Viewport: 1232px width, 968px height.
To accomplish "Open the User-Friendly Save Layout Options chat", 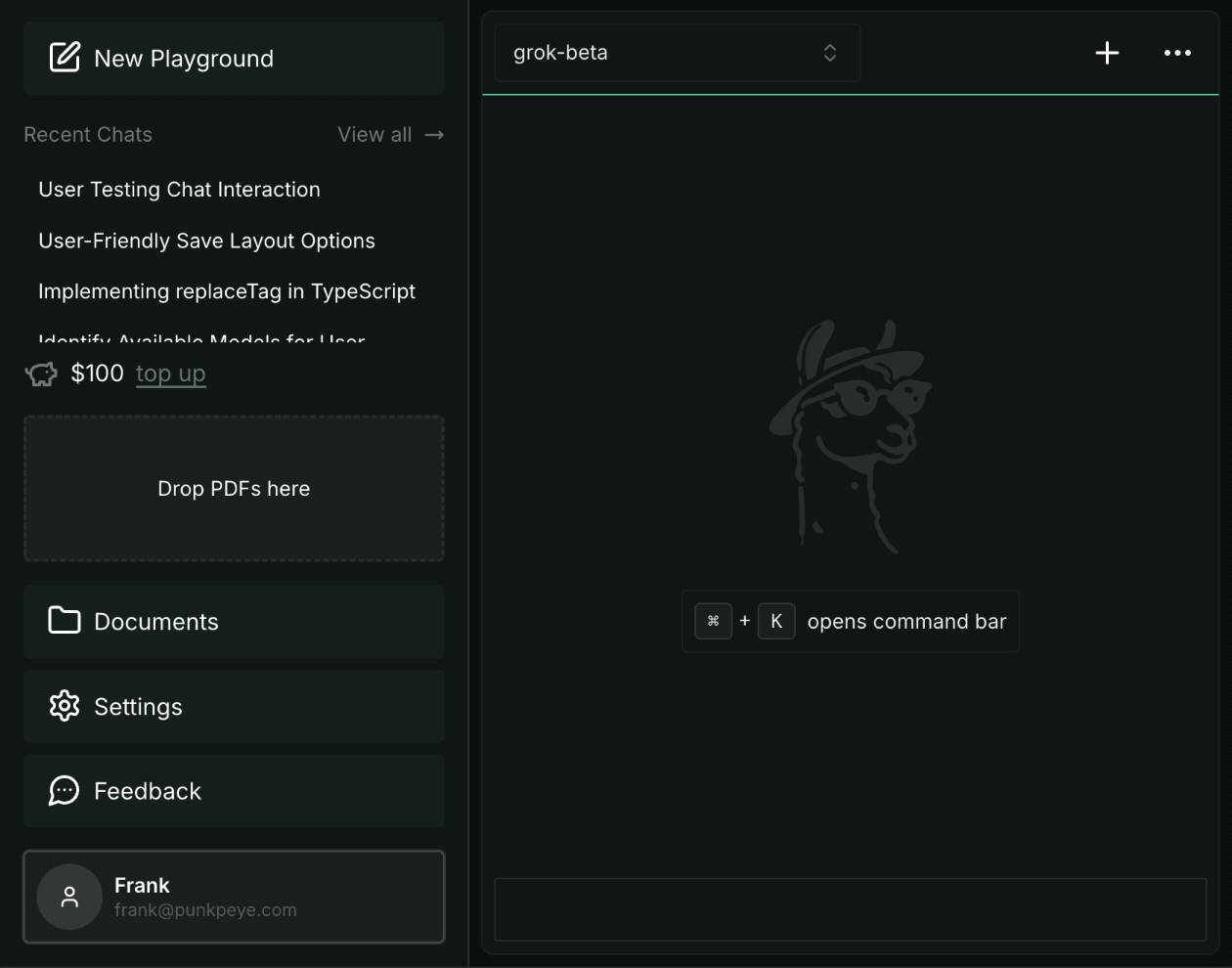I will [206, 241].
